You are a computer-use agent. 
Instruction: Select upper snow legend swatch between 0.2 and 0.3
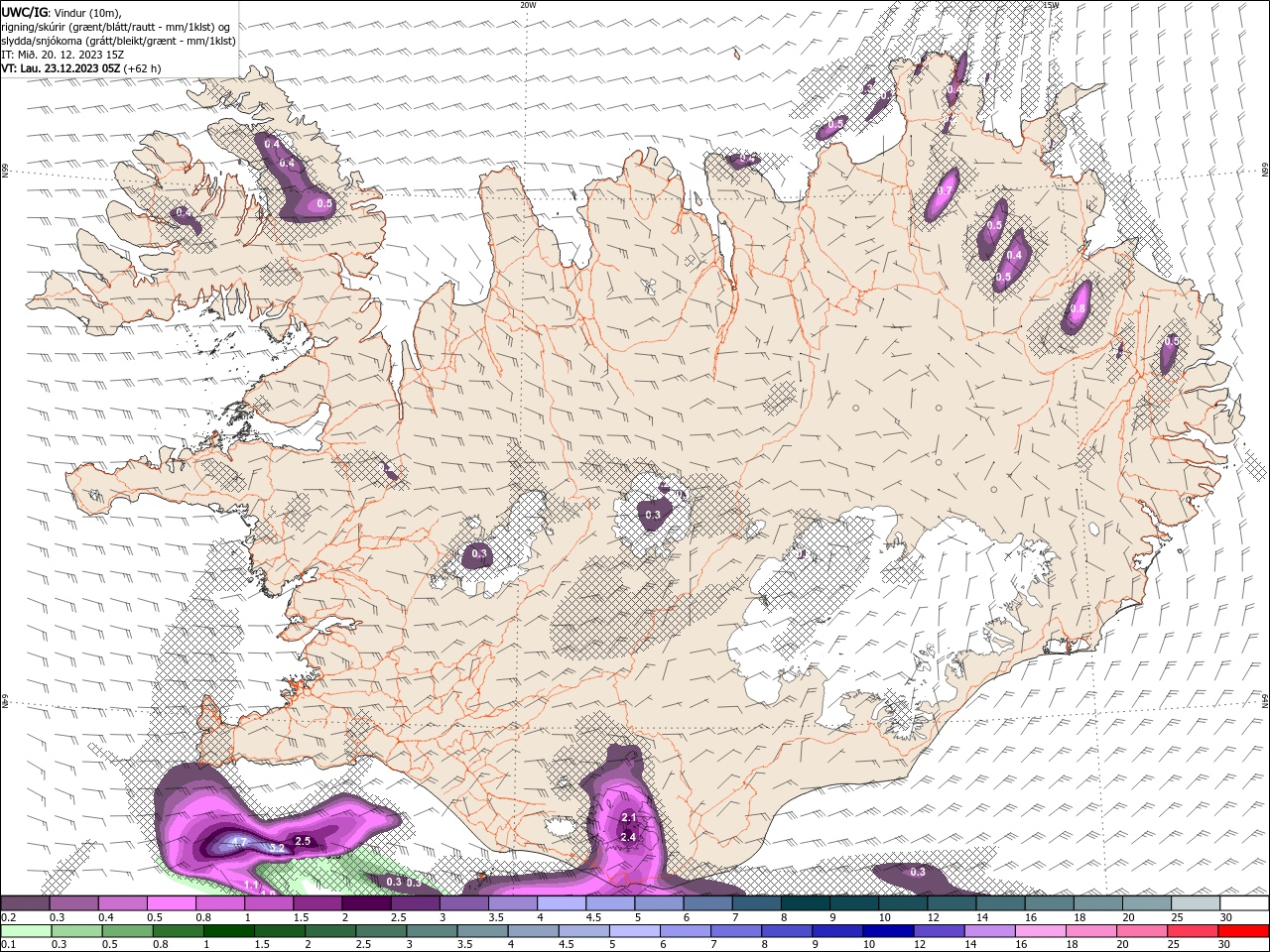coord(25,902)
